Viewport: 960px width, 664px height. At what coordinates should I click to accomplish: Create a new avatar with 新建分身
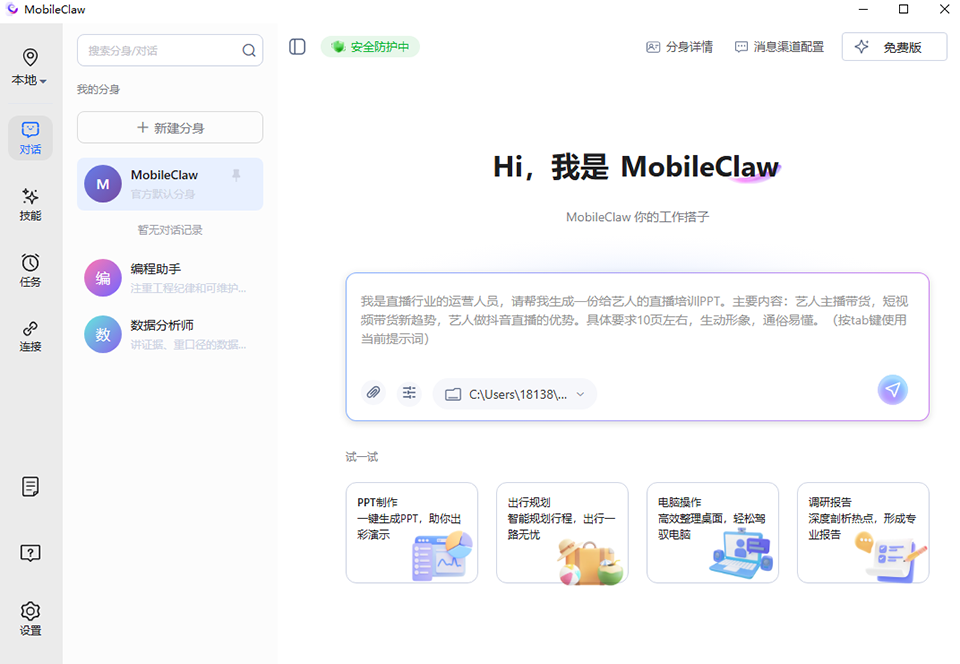[170, 127]
